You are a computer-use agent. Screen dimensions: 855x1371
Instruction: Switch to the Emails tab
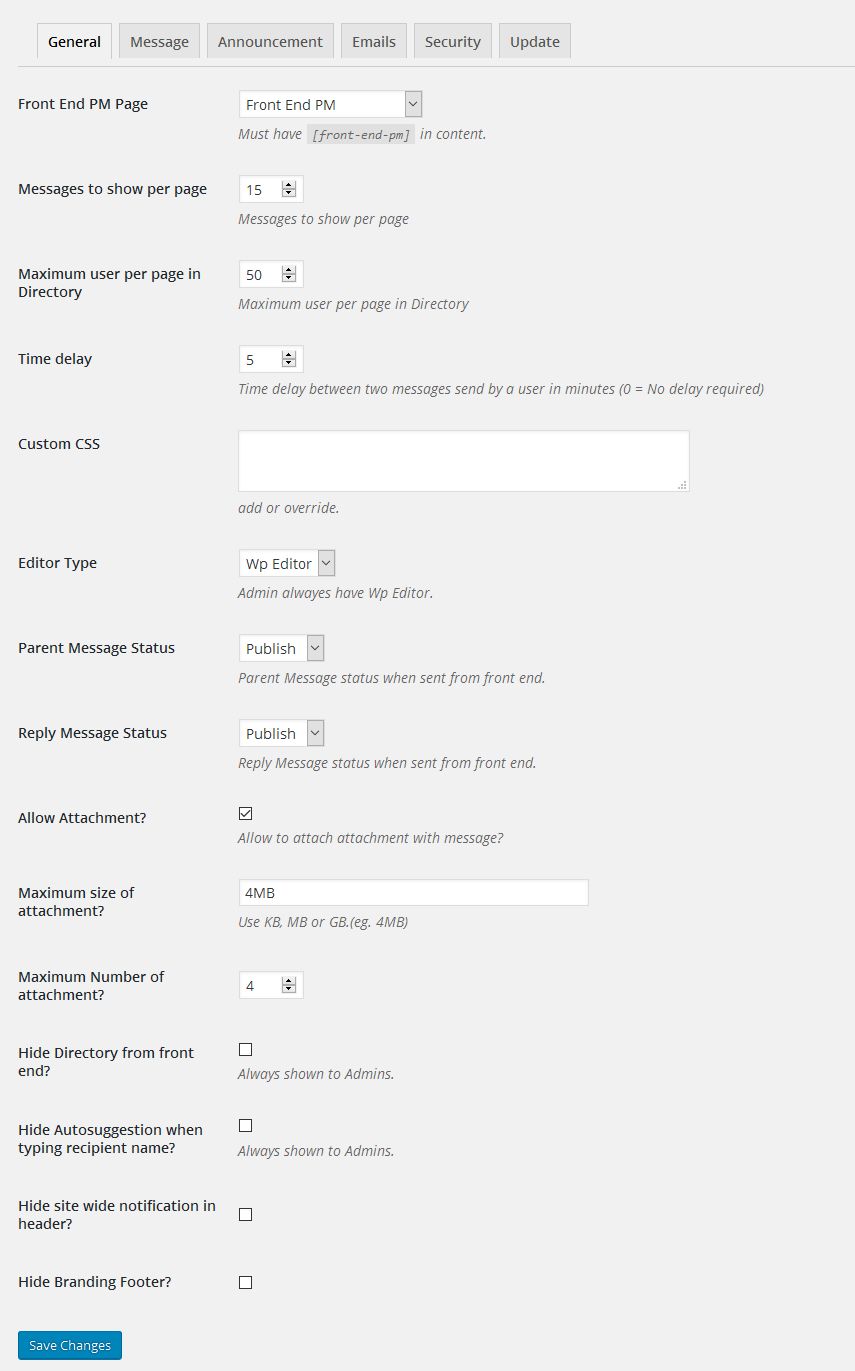tap(373, 41)
